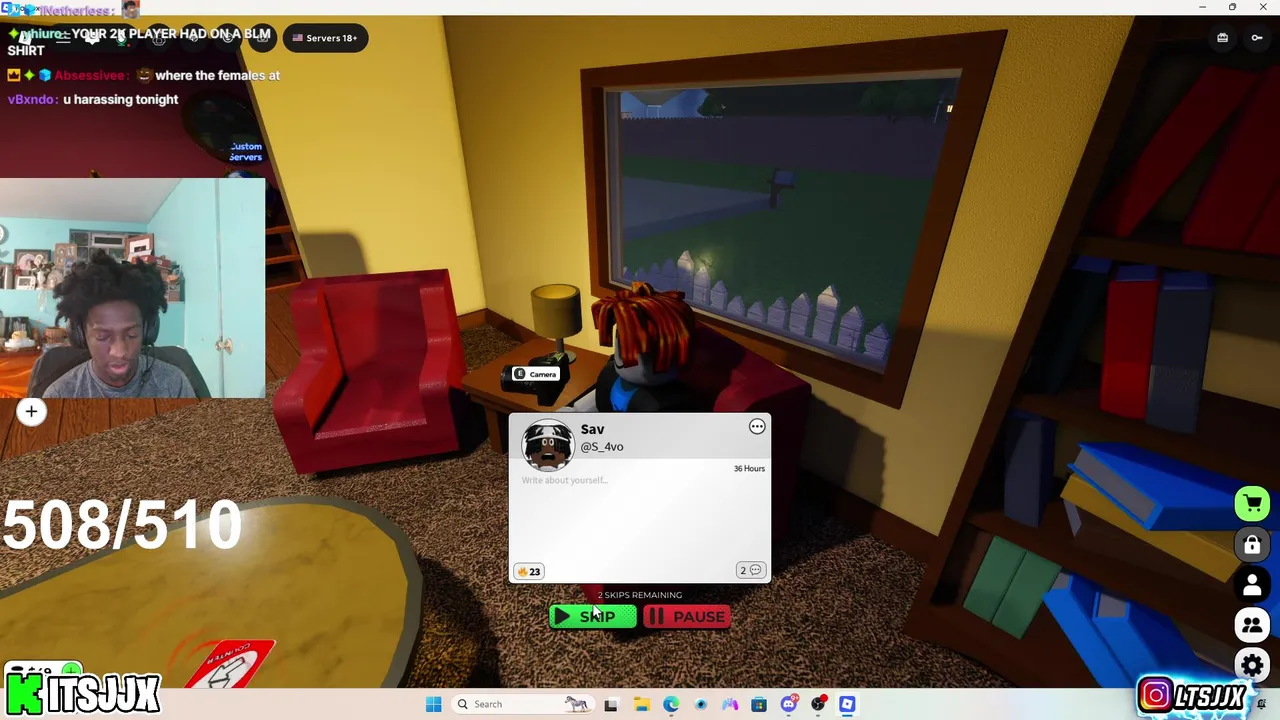Open the Windows Start menu
1280x720 pixels.
433,704
